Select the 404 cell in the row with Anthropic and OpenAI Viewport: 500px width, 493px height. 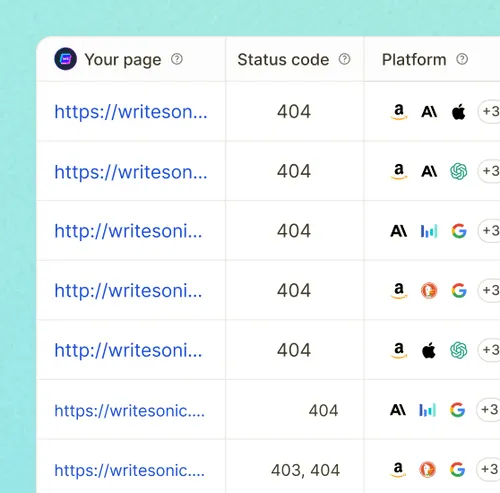tap(294, 171)
